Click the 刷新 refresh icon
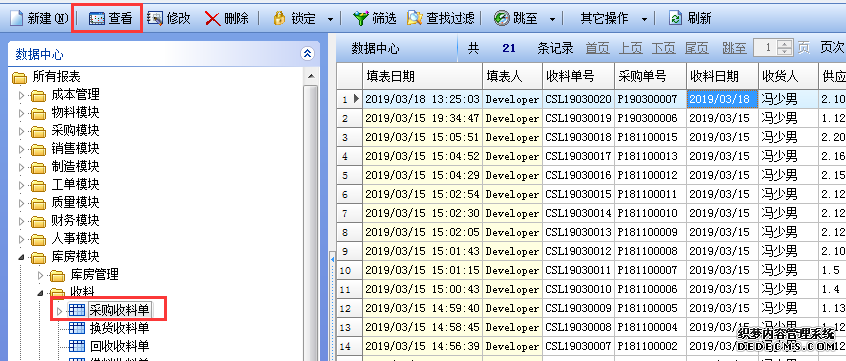Screen dimensions: 846x361 tap(675, 18)
